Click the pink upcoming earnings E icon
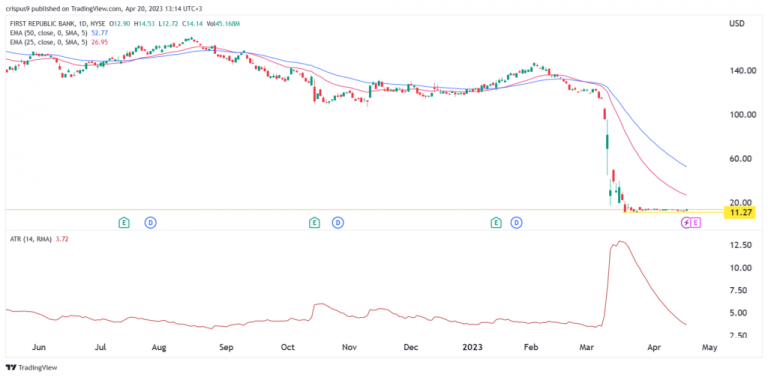 696,223
